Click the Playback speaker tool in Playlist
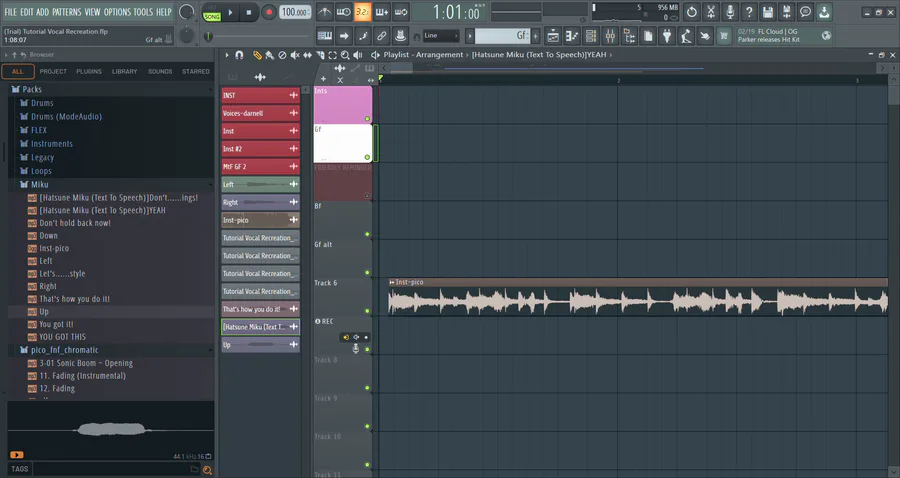 click(358, 55)
